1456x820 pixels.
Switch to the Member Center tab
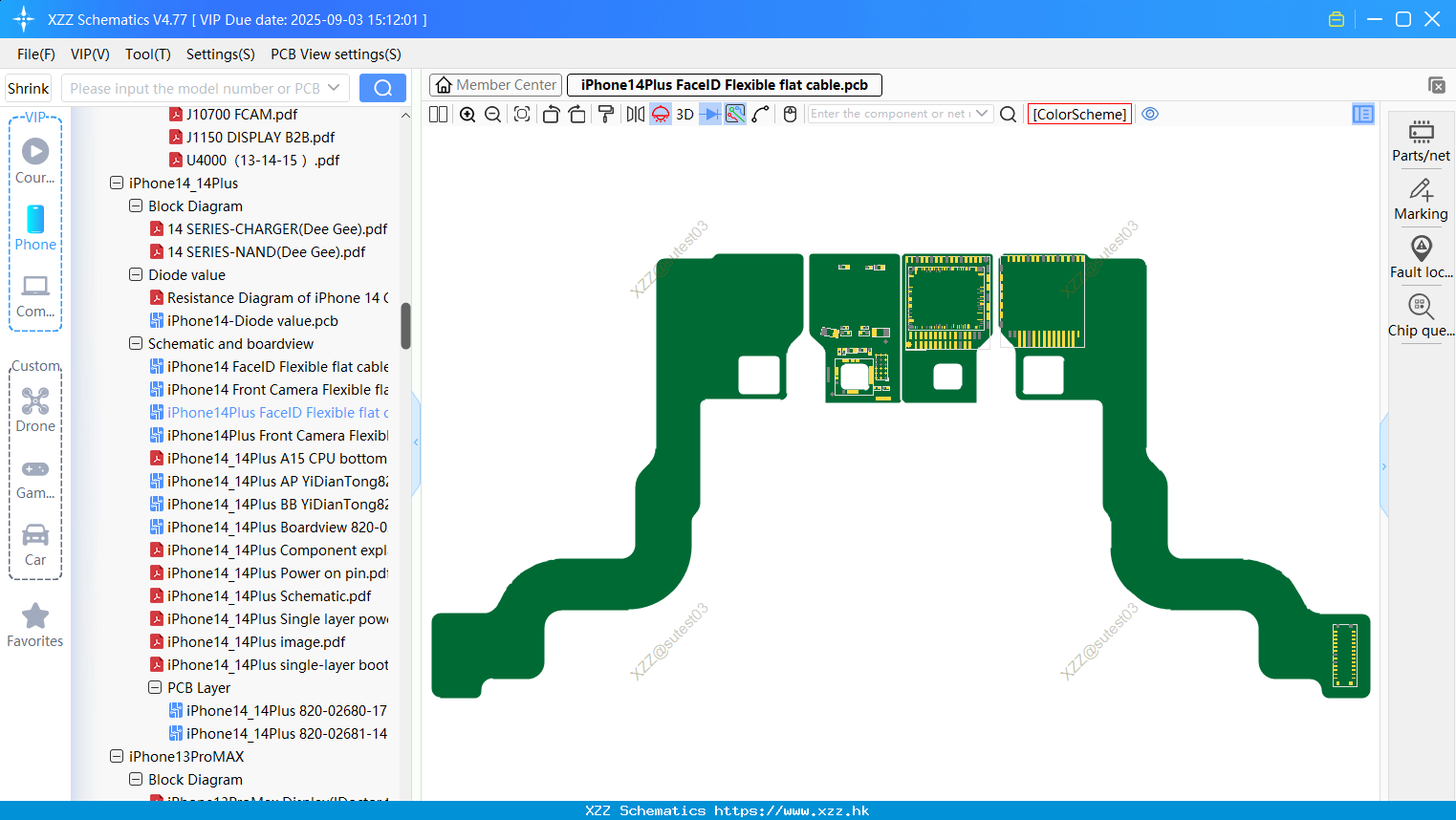[496, 85]
